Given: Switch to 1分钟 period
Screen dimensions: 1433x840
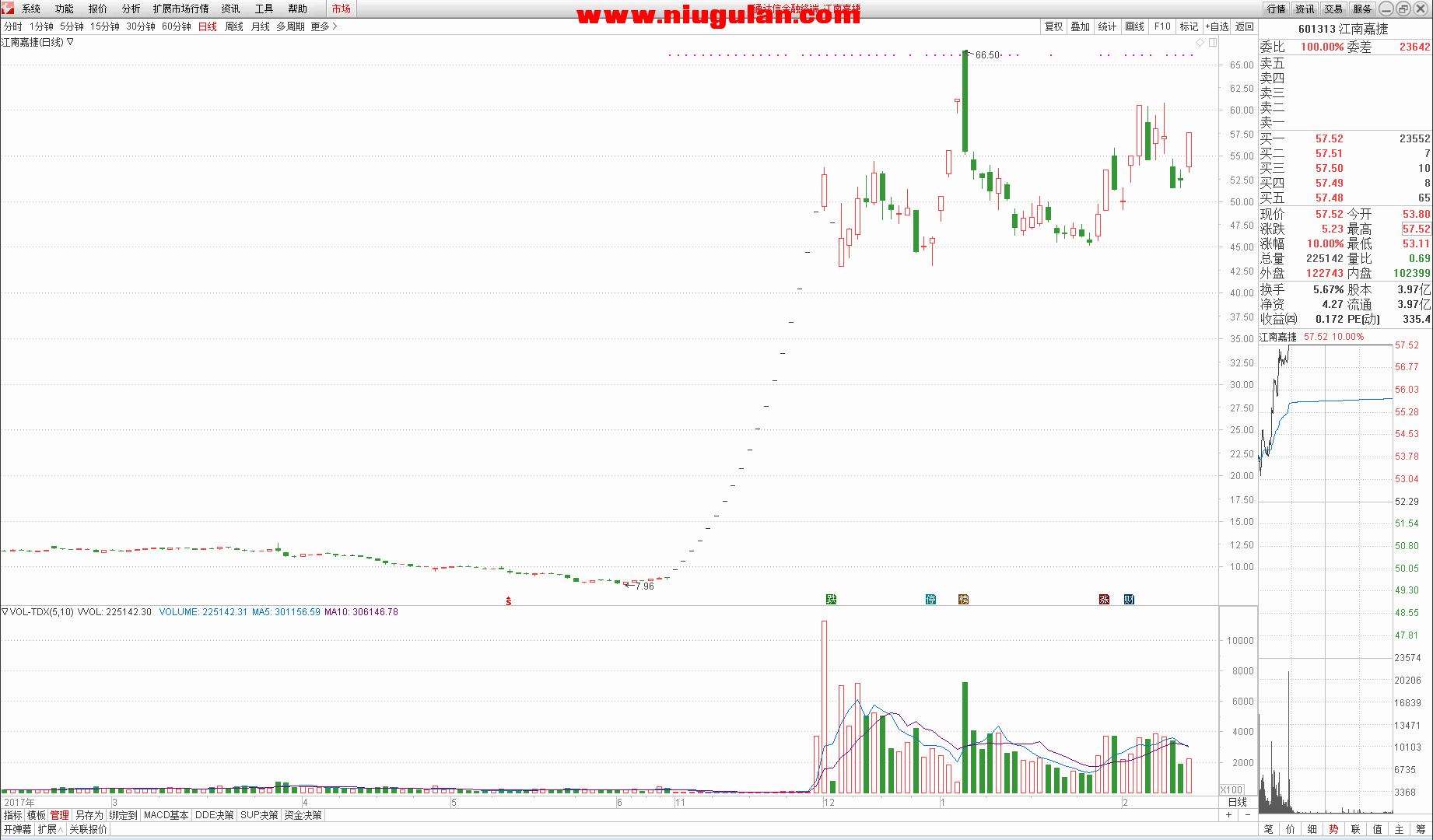Looking at the screenshot, I should click(x=41, y=26).
